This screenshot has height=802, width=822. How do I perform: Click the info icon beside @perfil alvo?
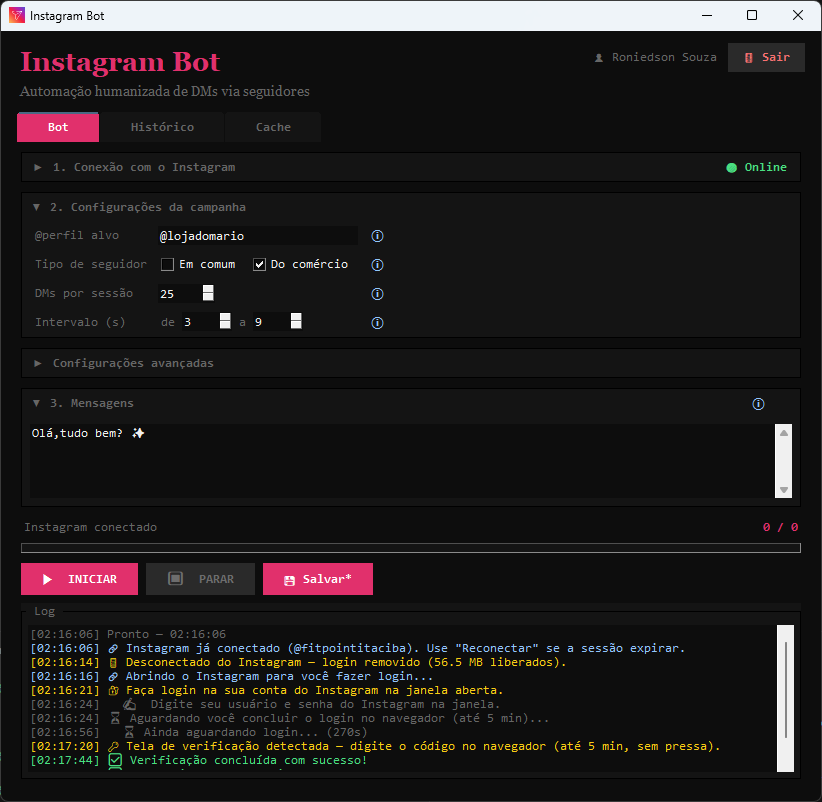(x=377, y=236)
